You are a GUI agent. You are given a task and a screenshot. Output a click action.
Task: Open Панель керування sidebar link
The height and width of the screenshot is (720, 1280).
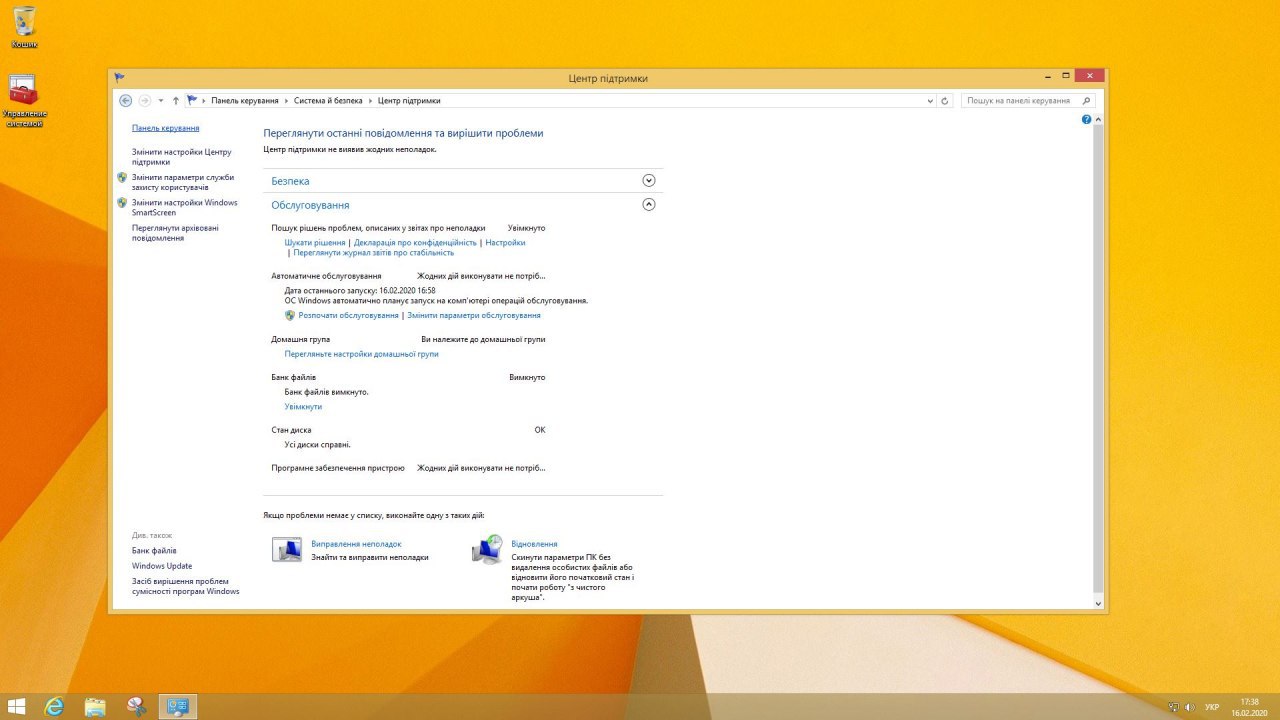(165, 128)
